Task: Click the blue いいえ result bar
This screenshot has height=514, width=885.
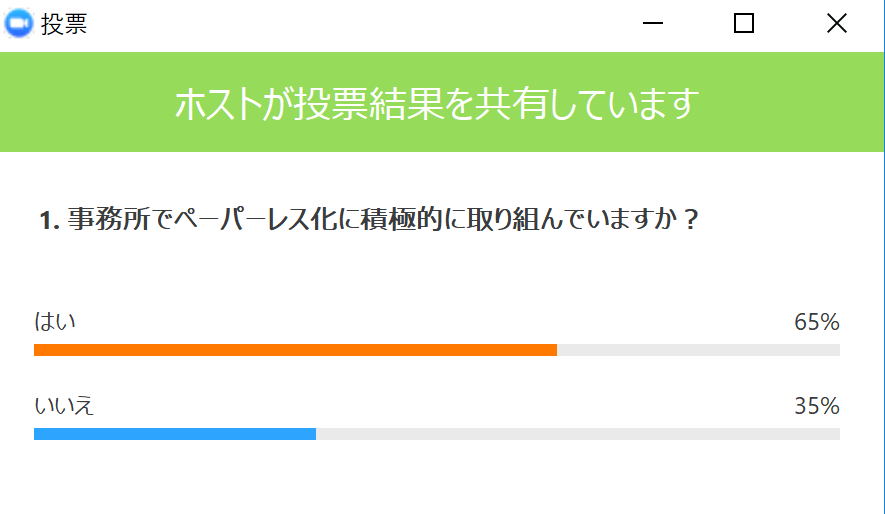Action: [175, 434]
